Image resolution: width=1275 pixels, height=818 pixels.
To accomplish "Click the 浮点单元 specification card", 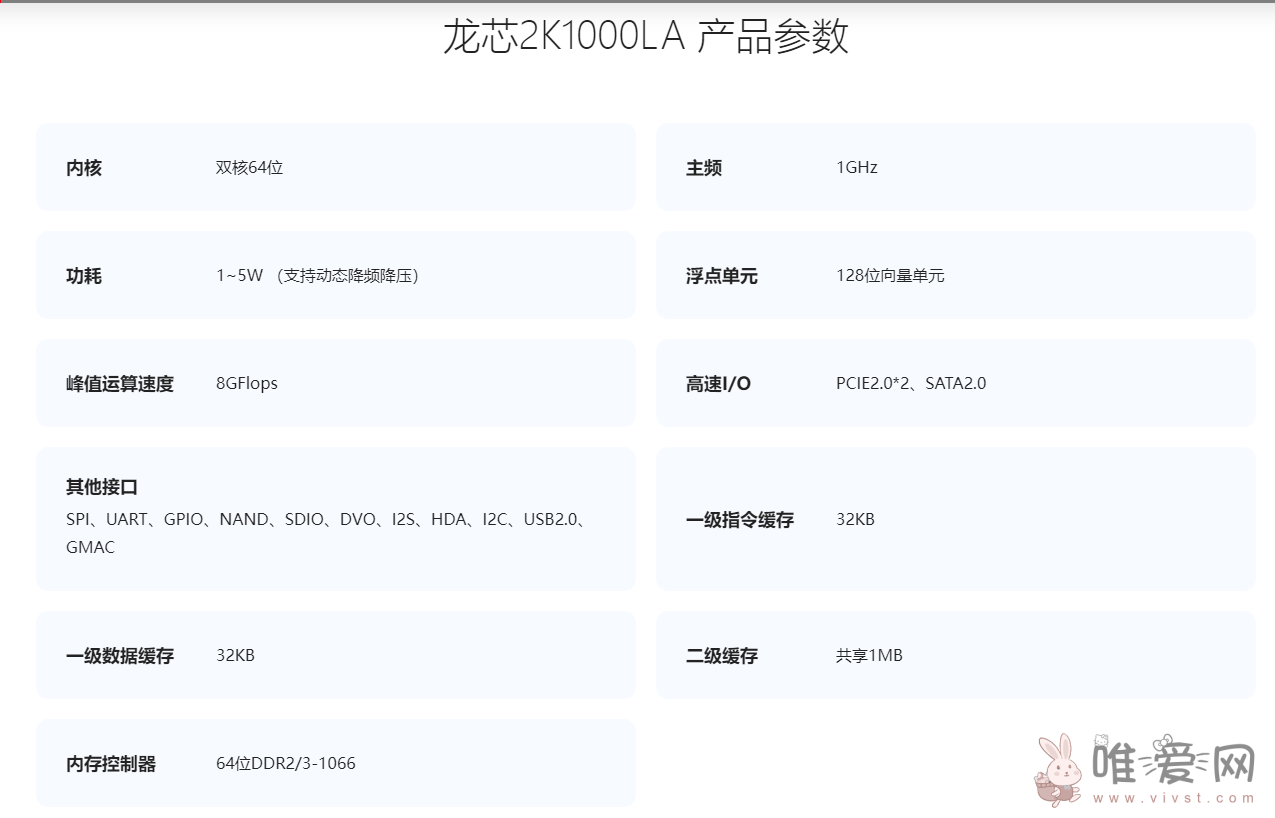I will [x=955, y=275].
